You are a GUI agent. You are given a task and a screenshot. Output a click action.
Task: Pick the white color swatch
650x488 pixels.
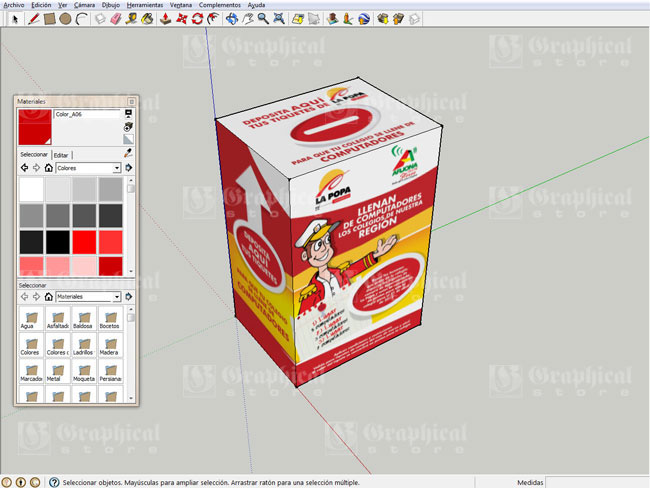tap(32, 189)
